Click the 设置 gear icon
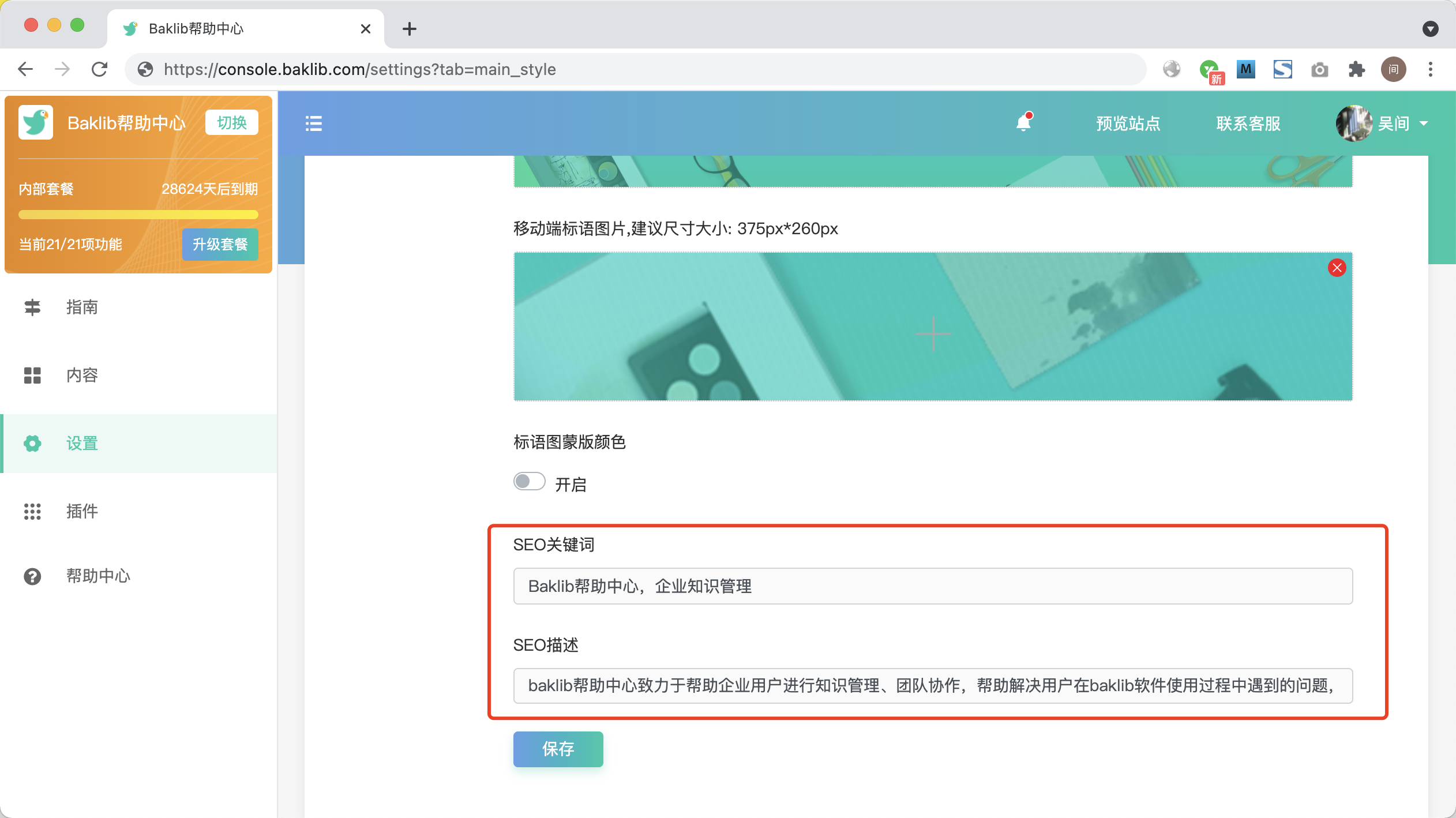The width and height of the screenshot is (1456, 818). point(32,443)
